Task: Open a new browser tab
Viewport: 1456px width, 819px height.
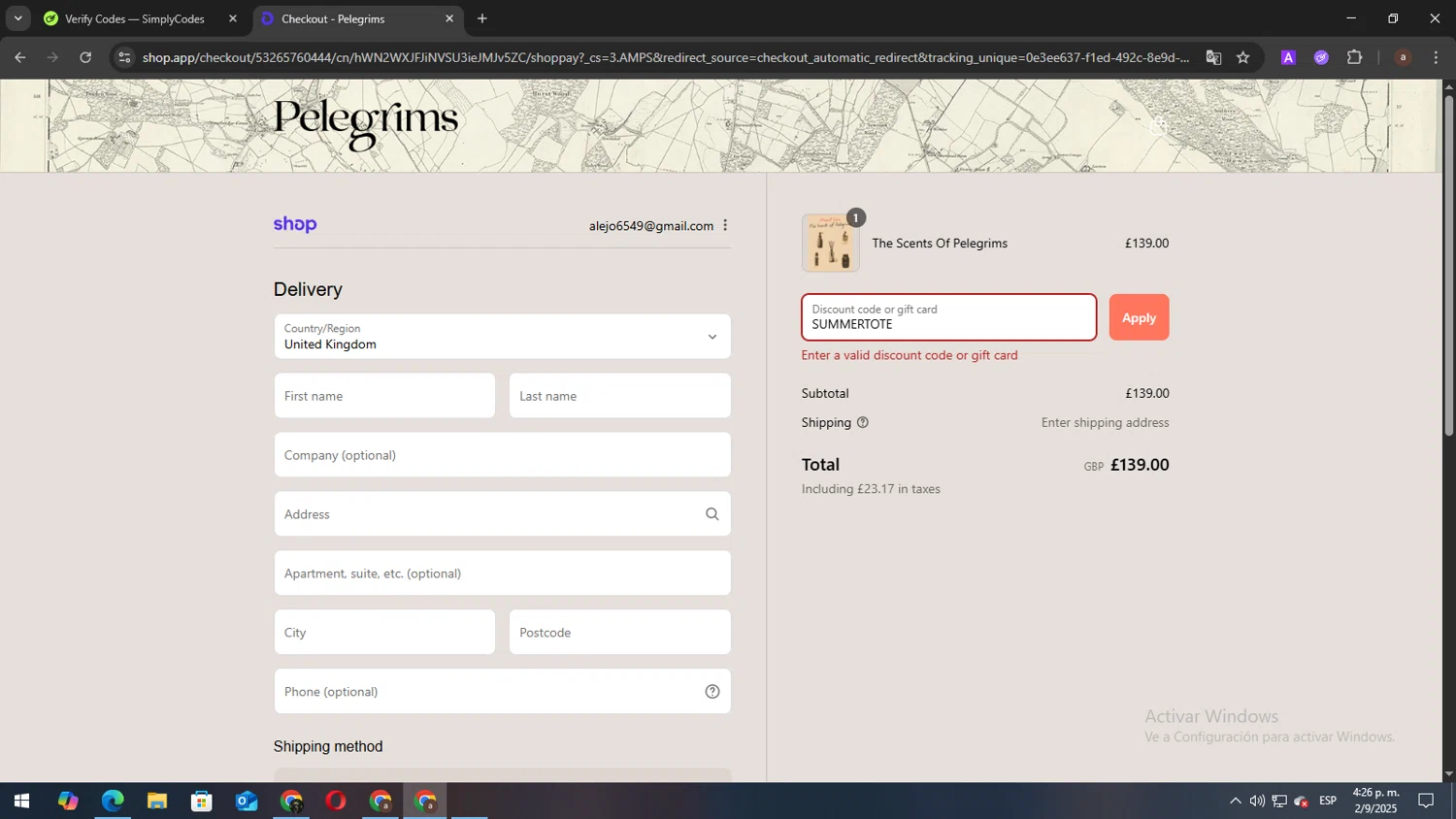Action: (x=482, y=18)
